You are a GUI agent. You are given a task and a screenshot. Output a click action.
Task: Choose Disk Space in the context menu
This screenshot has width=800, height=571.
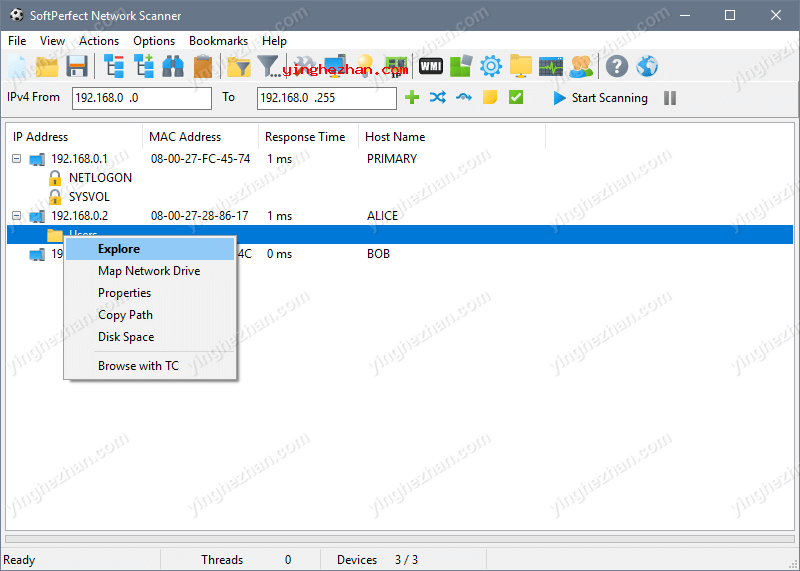tap(150, 337)
